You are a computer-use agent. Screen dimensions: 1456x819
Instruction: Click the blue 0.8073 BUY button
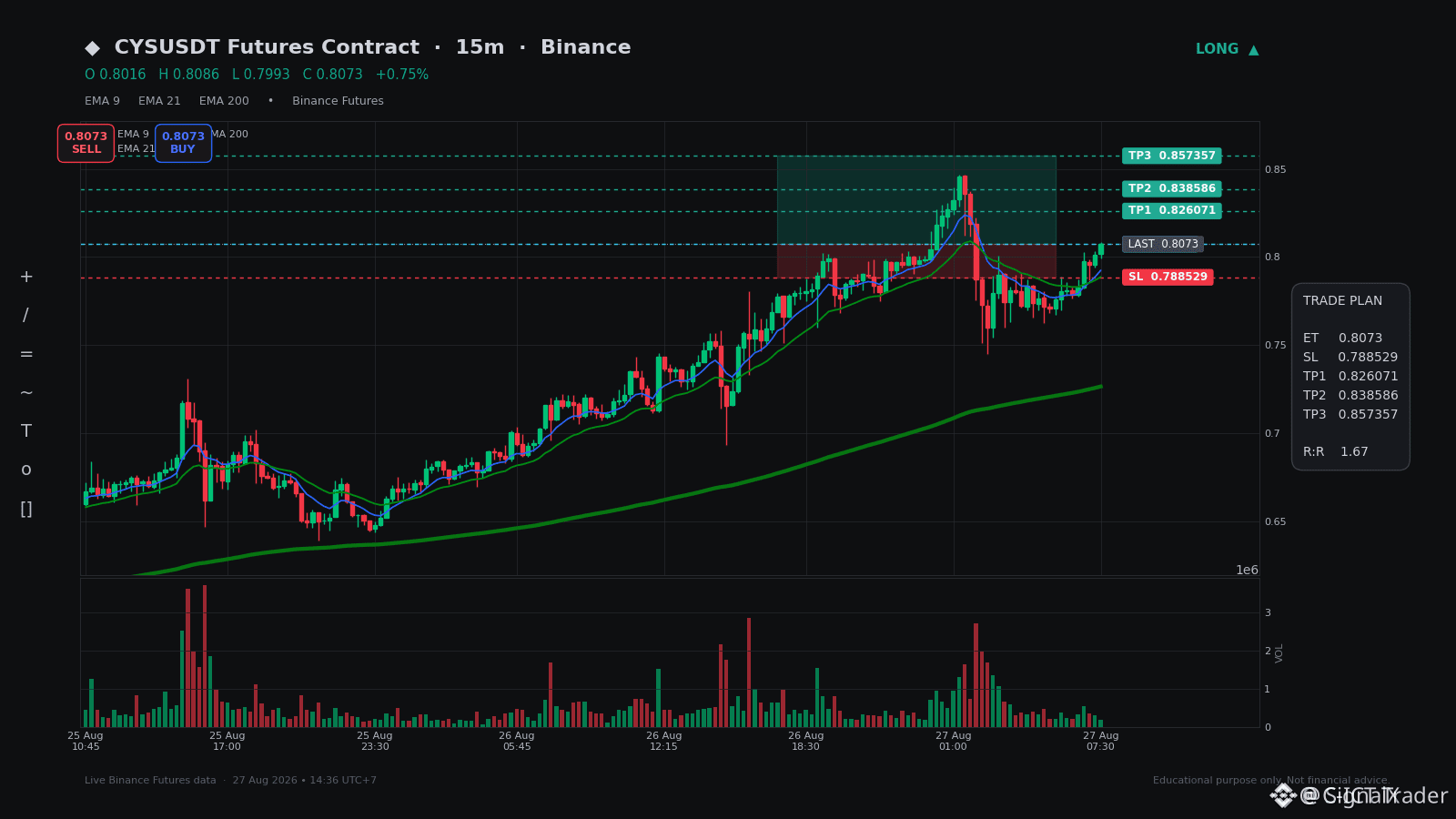tap(183, 143)
